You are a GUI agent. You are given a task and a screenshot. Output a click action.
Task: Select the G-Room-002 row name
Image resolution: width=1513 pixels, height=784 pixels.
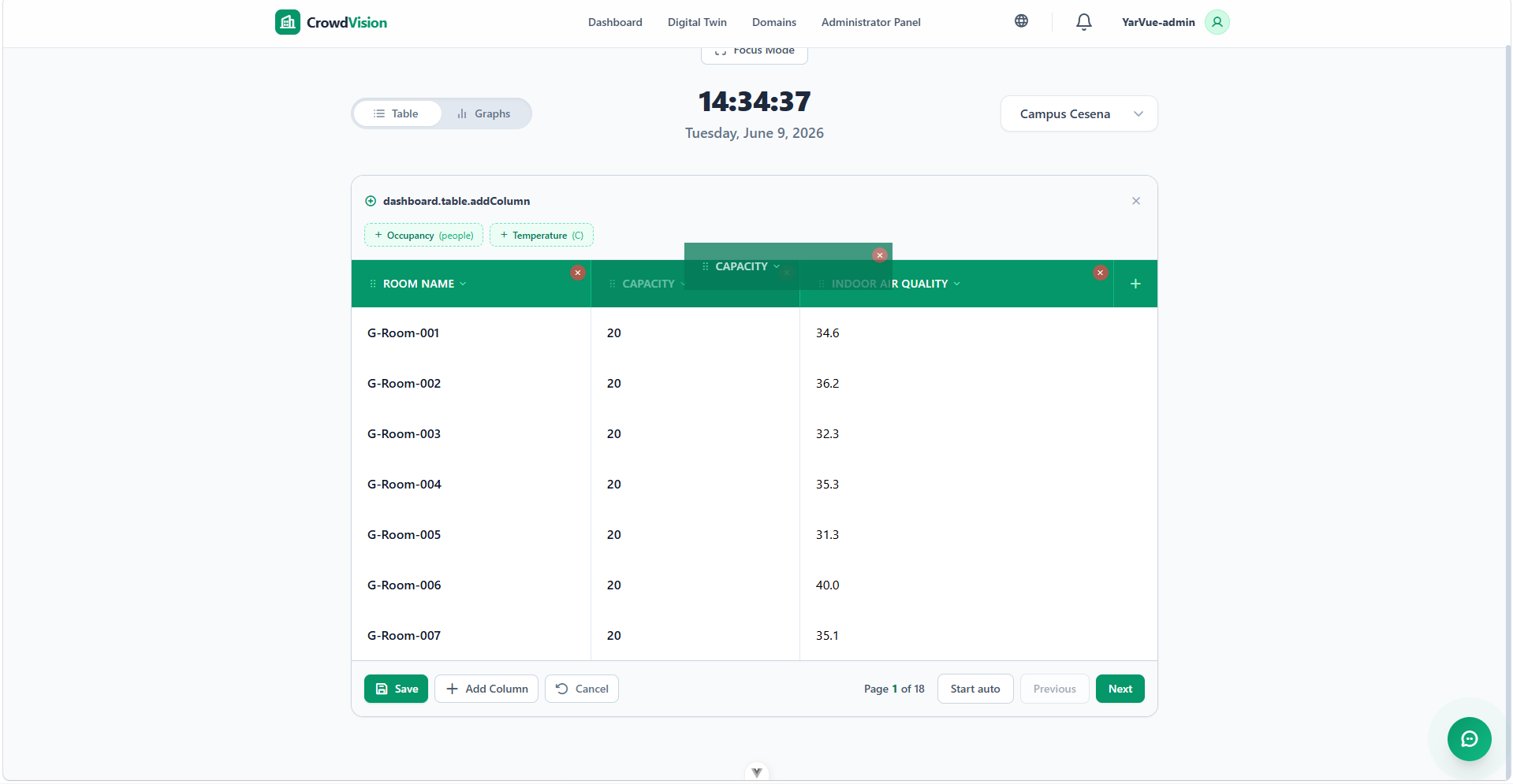pyautogui.click(x=404, y=383)
